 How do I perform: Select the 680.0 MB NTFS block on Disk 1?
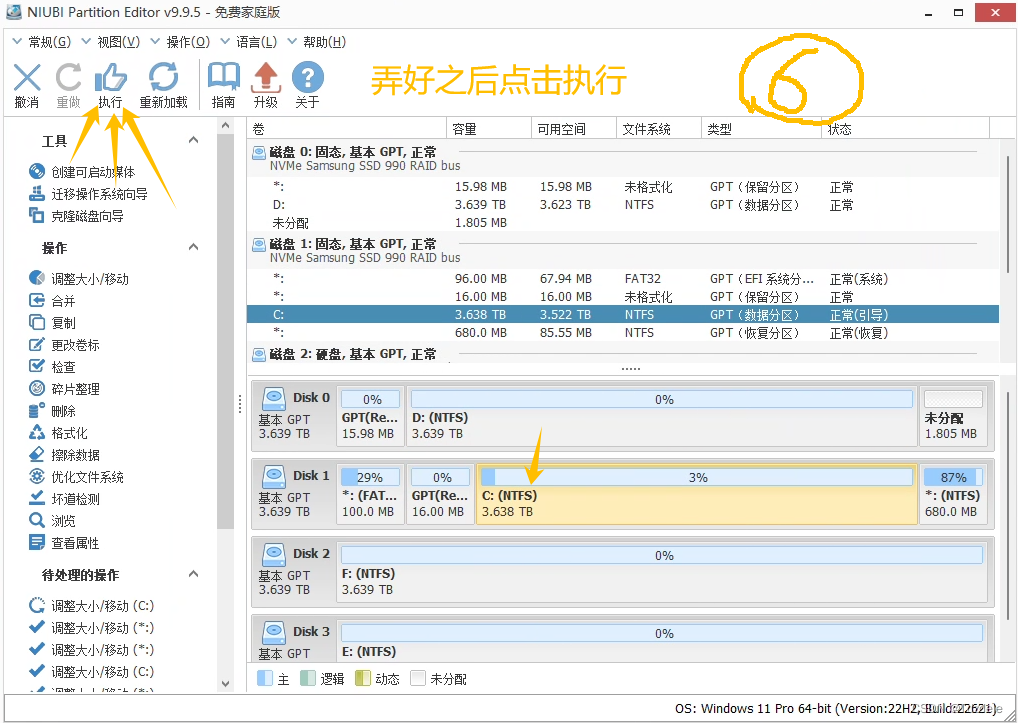tap(953, 494)
